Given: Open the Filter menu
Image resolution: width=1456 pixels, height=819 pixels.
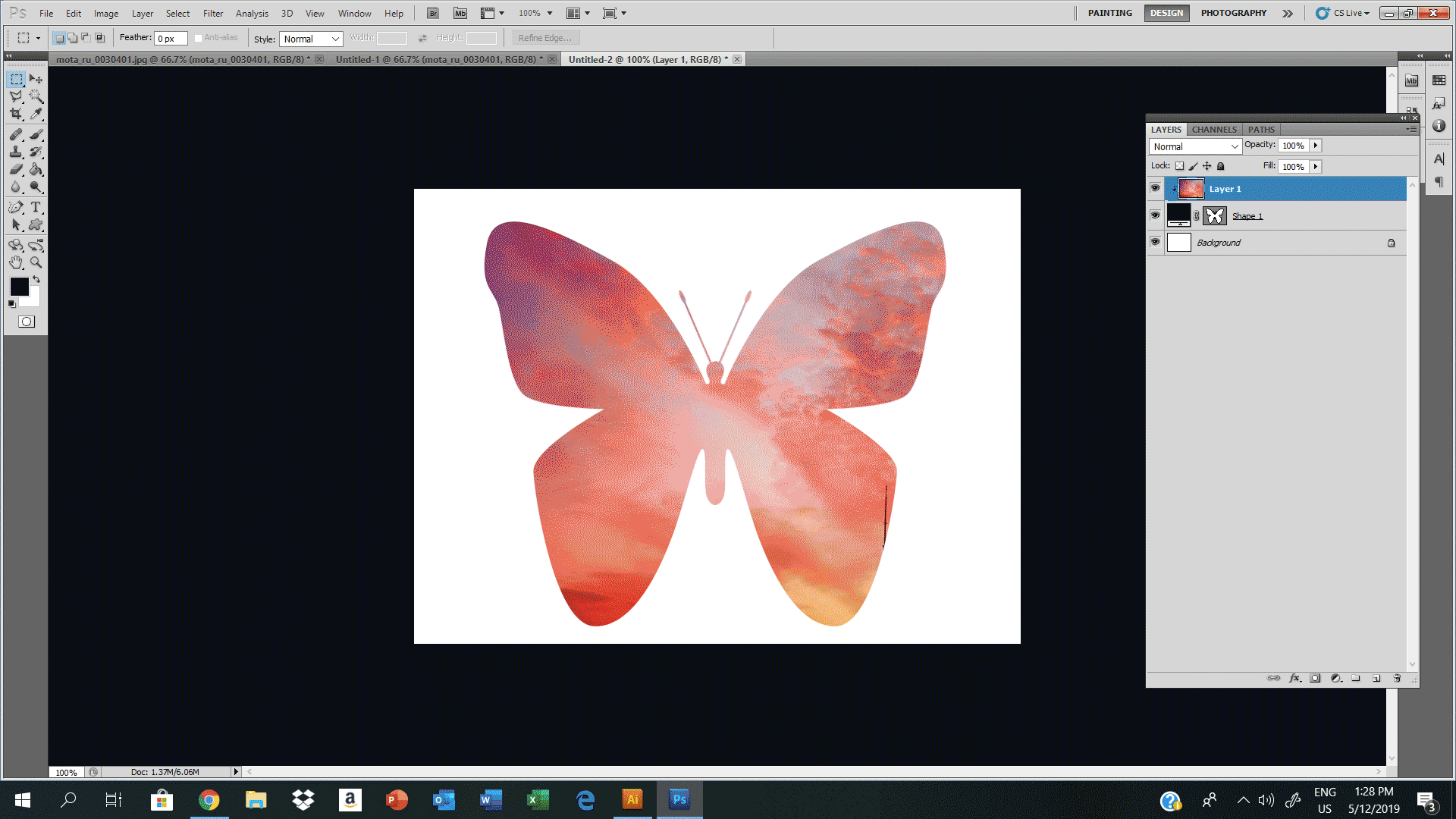Looking at the screenshot, I should pyautogui.click(x=213, y=13).
